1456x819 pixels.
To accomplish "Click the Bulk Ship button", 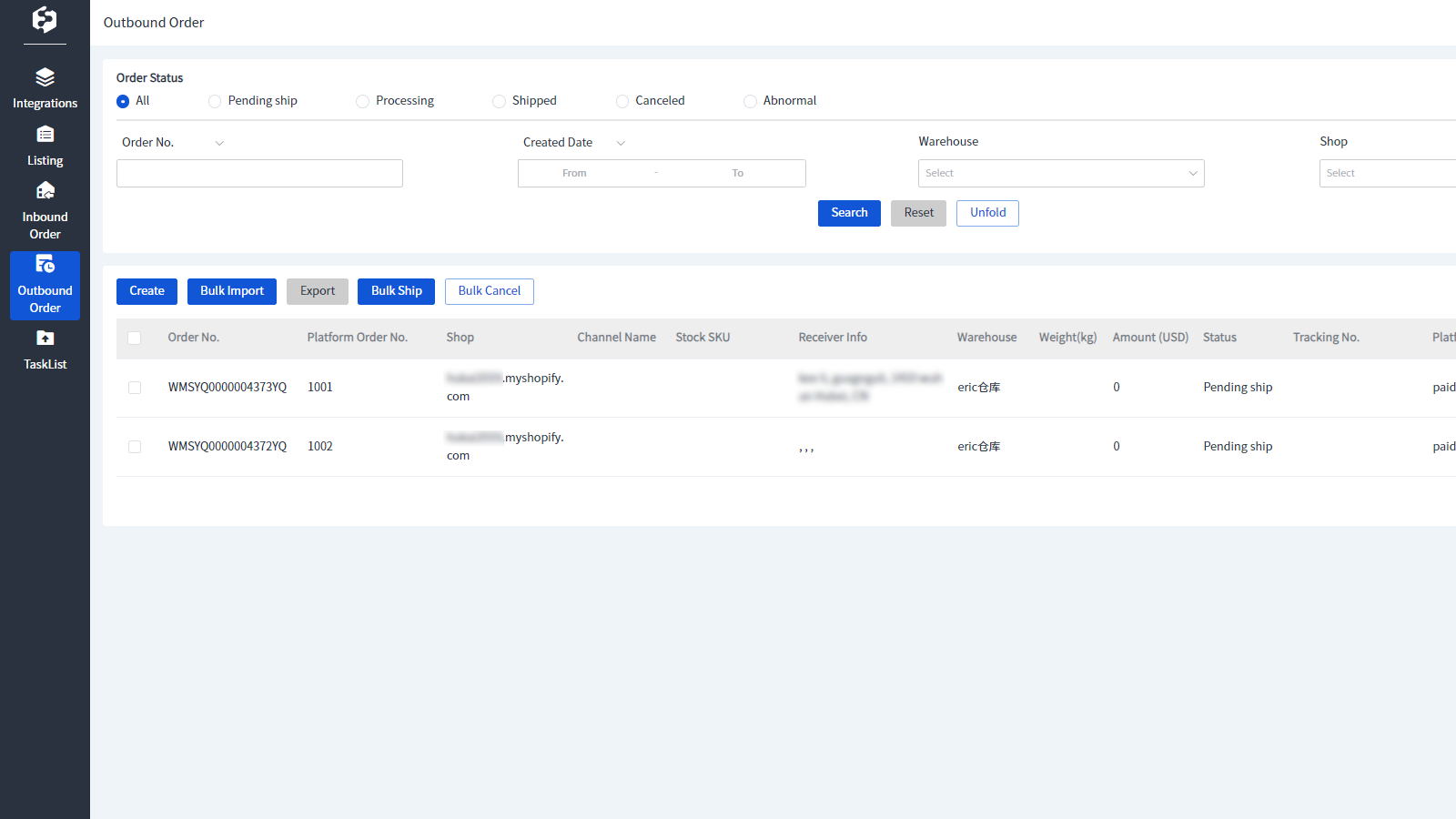I will tap(396, 291).
